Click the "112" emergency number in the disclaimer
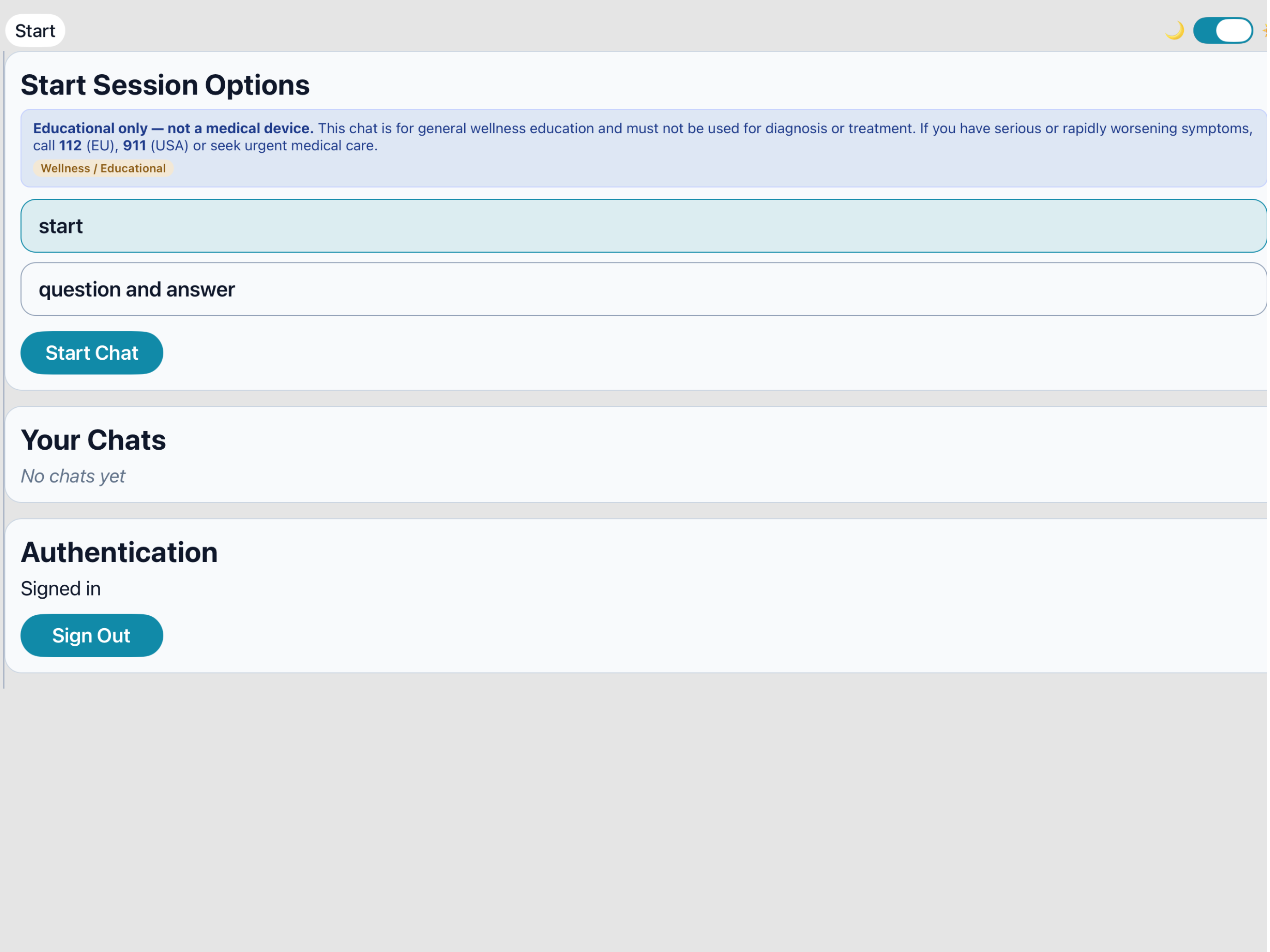 70,145
